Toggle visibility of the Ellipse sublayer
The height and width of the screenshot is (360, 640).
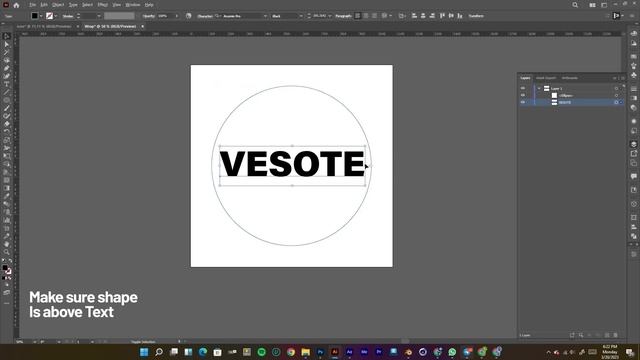[523, 95]
